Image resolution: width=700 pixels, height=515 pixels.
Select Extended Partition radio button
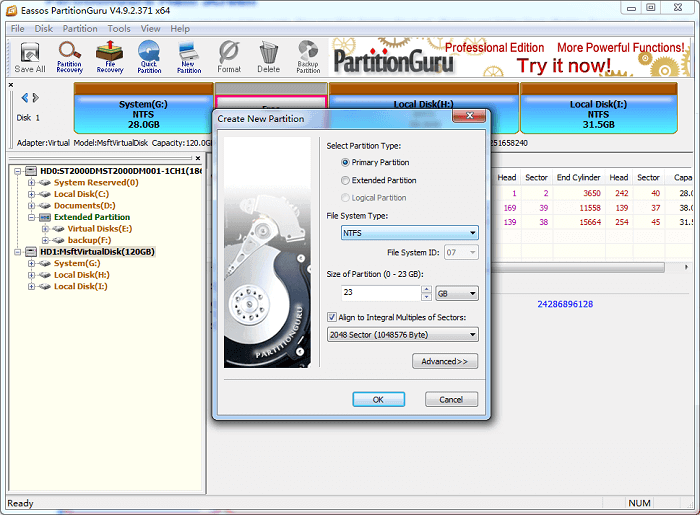(345, 180)
